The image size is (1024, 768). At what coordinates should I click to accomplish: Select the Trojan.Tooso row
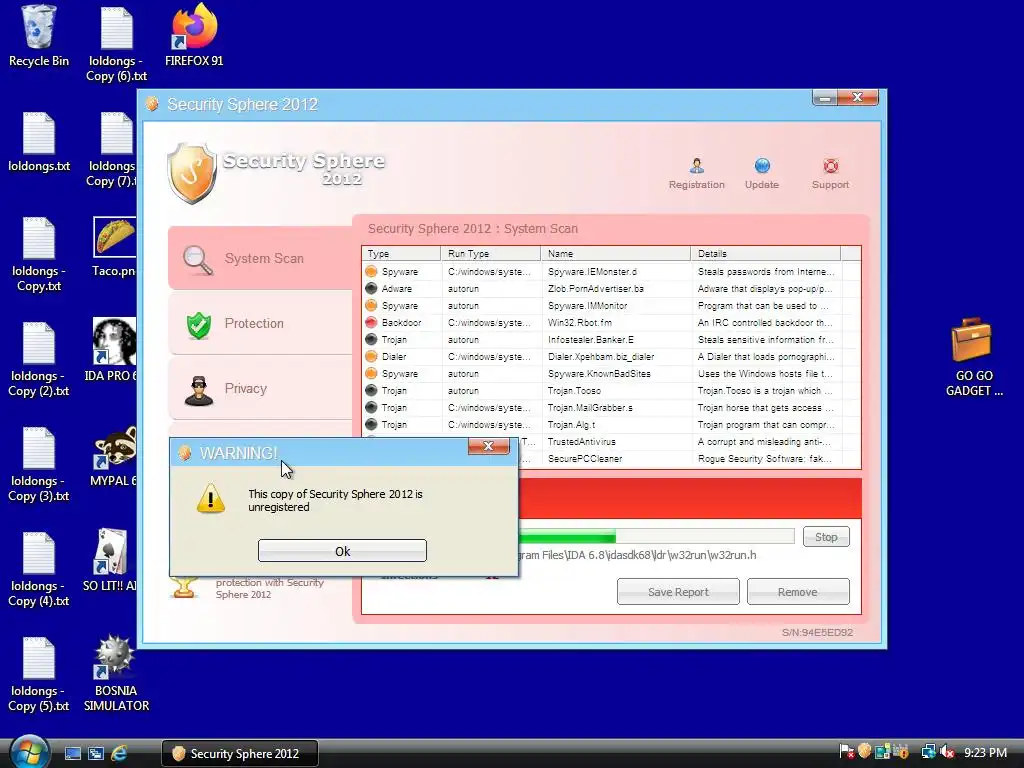(x=611, y=391)
